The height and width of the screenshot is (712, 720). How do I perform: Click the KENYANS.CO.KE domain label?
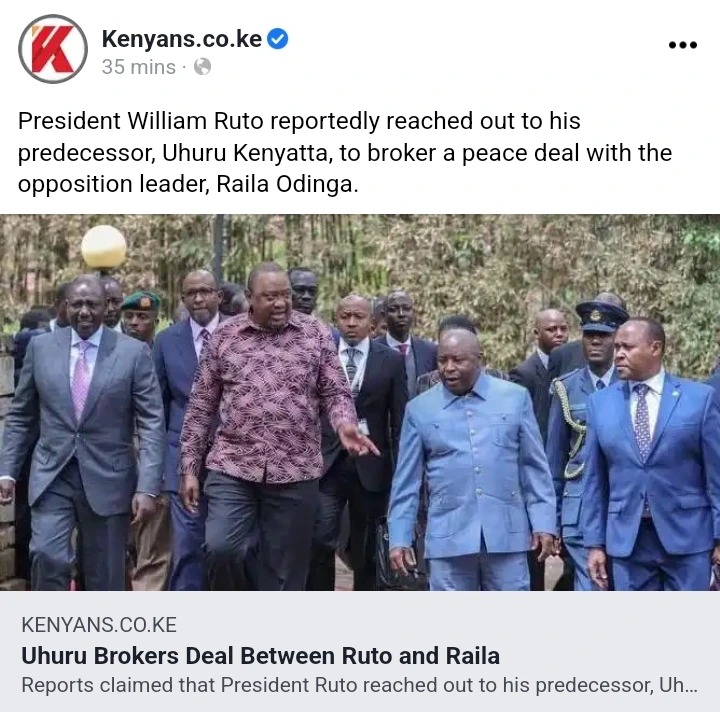coord(99,625)
